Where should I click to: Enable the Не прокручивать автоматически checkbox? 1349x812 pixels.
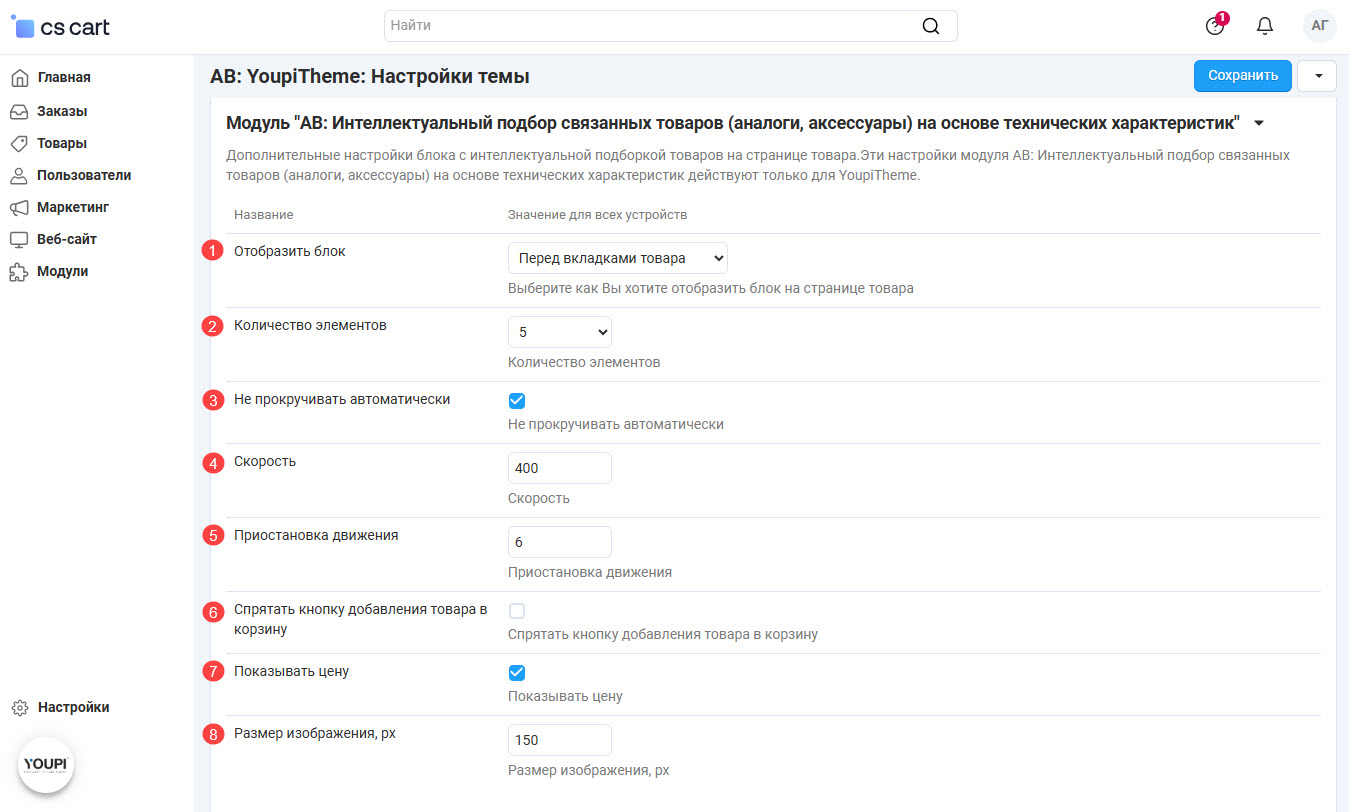517,401
